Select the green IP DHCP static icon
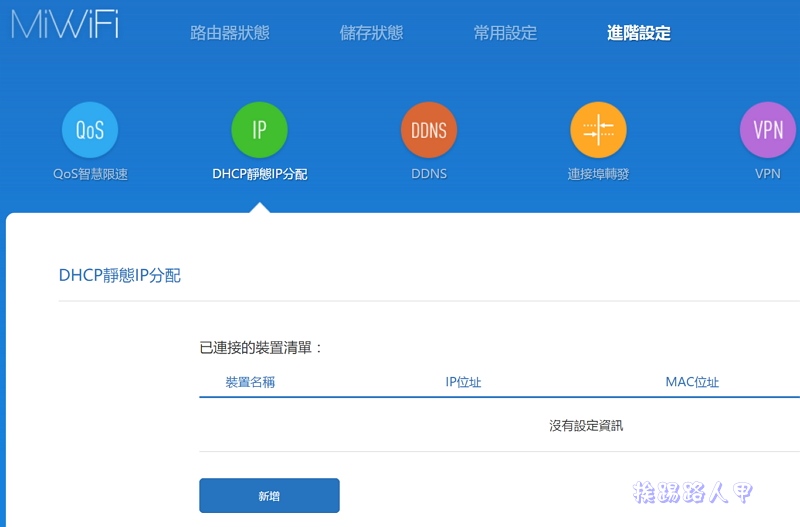 [x=259, y=130]
